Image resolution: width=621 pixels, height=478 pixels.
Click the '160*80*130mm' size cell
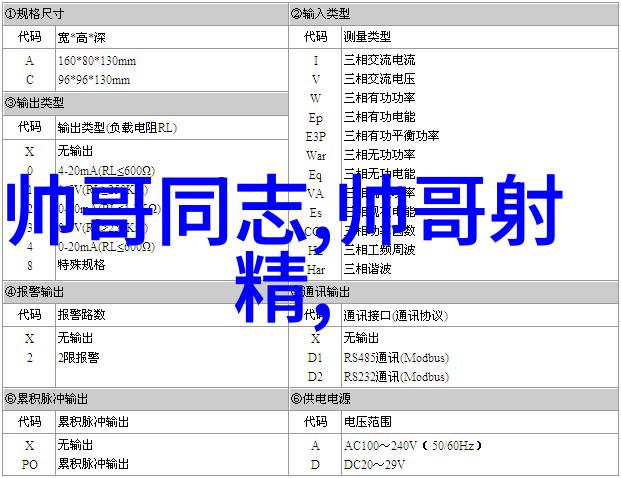point(97,61)
